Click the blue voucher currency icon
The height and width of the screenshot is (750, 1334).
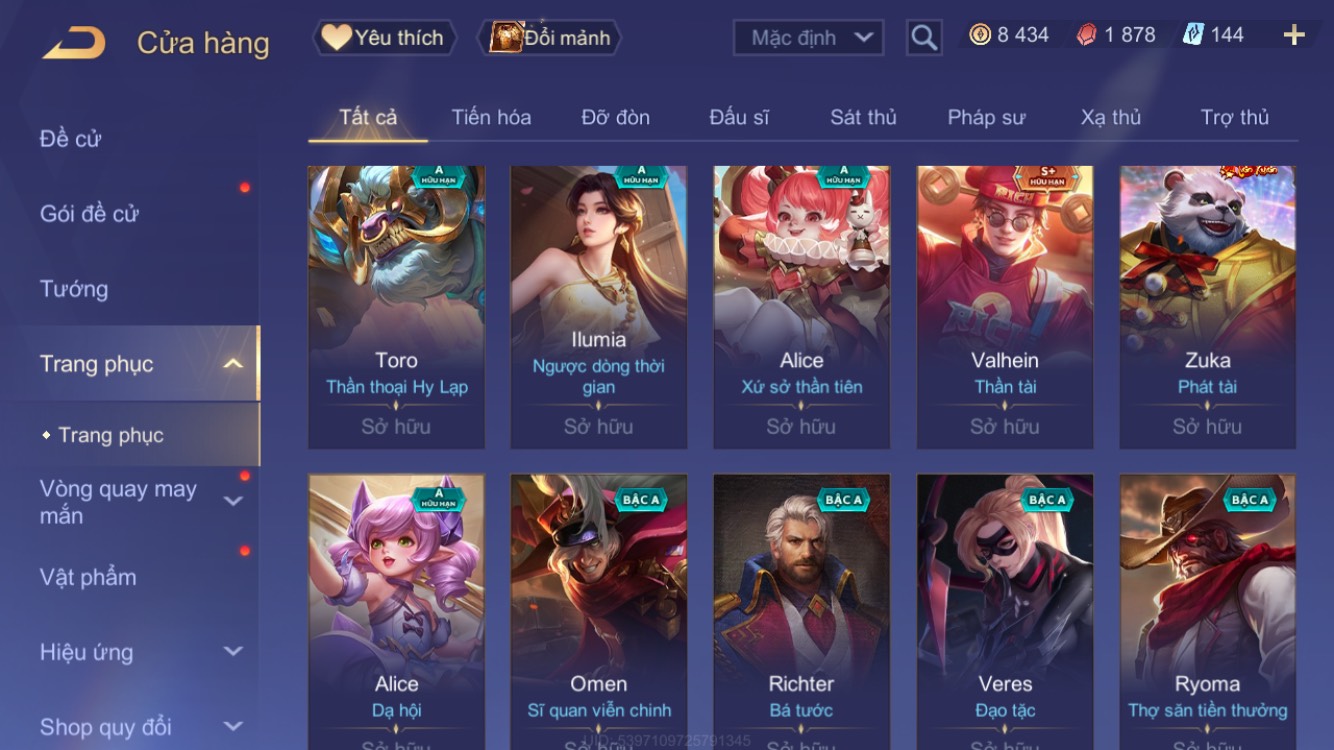click(x=1193, y=35)
